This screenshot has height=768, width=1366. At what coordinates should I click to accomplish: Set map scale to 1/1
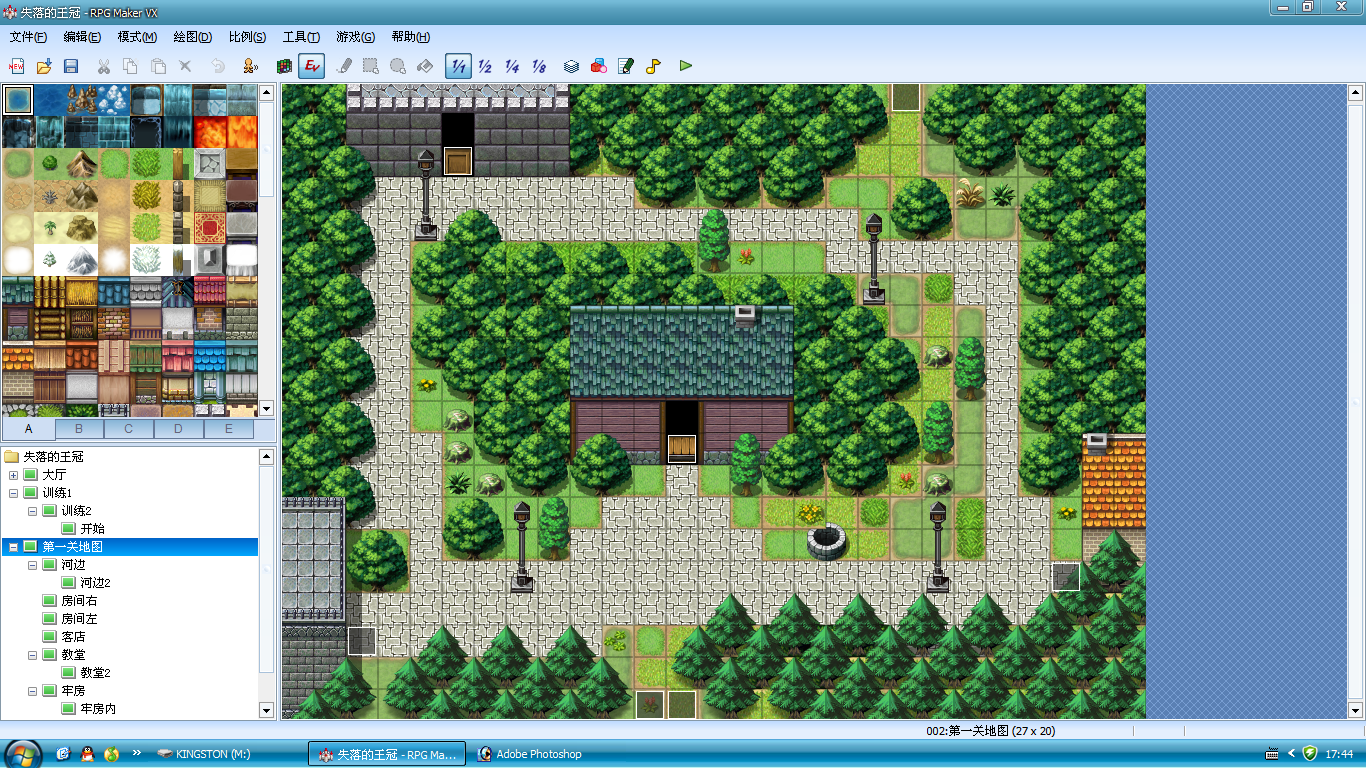point(458,66)
